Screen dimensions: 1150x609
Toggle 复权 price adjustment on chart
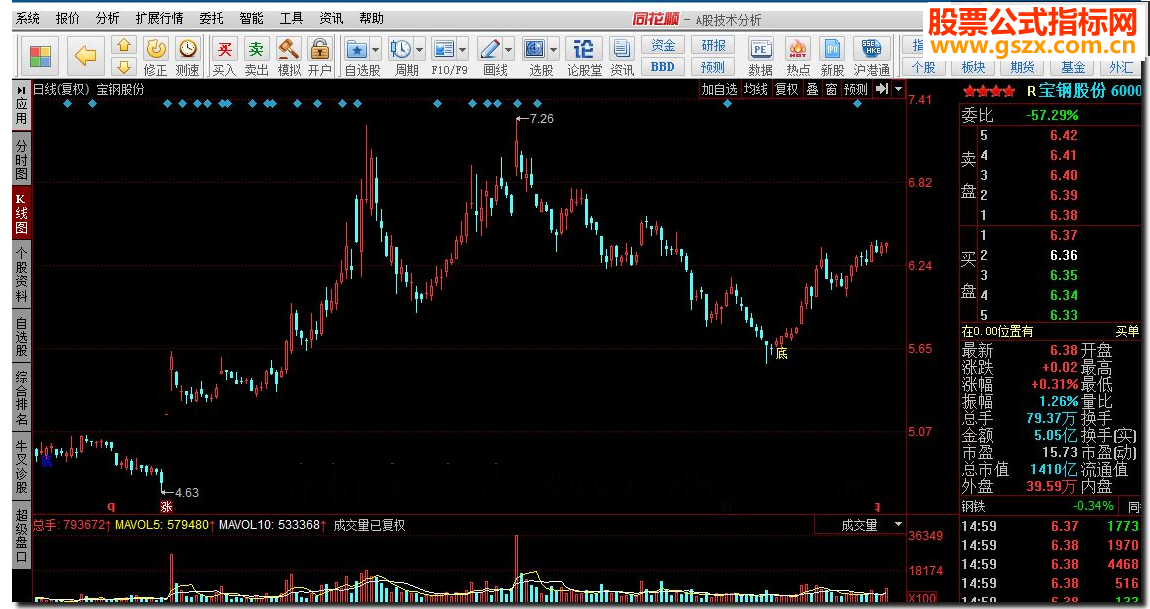point(787,89)
